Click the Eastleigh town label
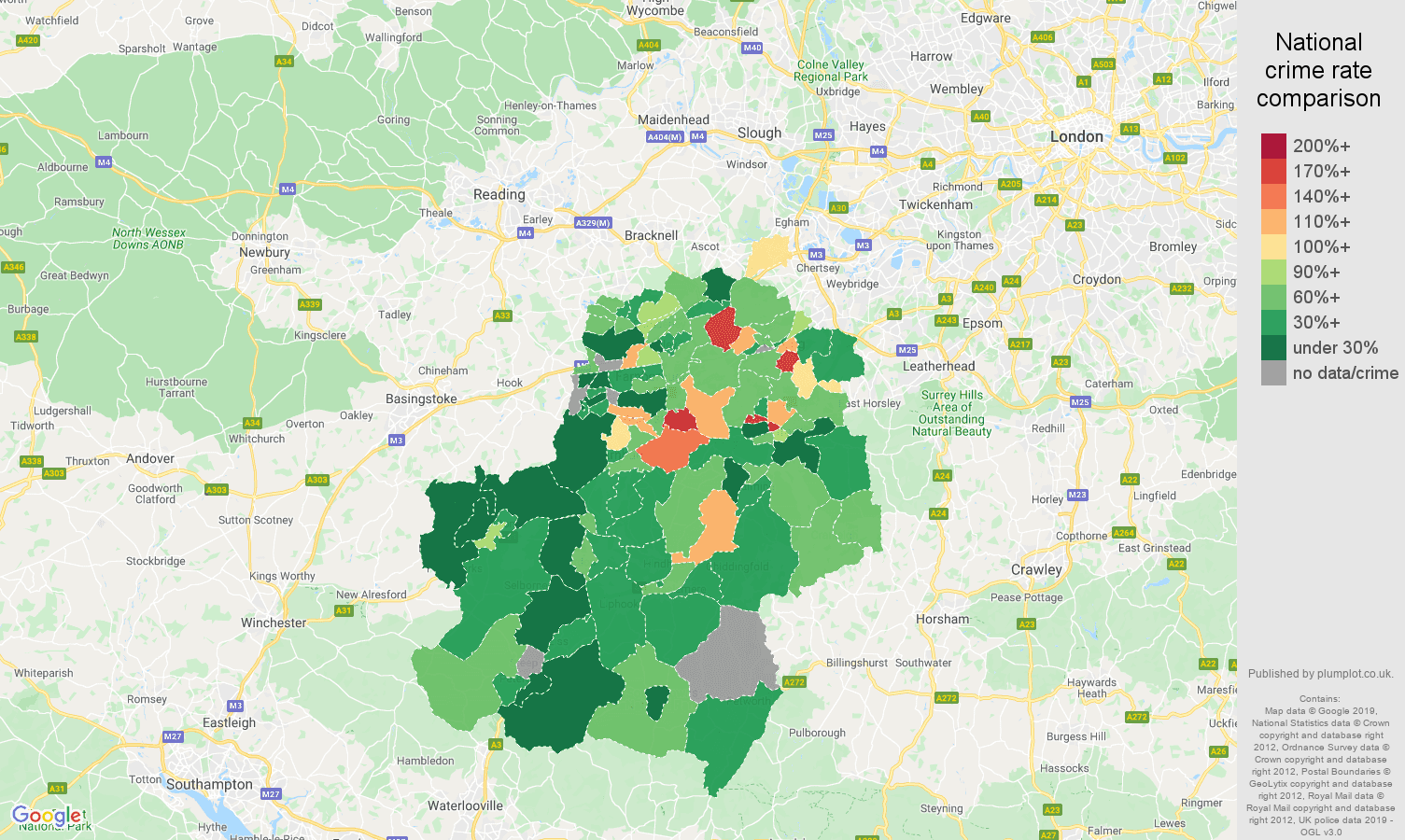Image resolution: width=1405 pixels, height=840 pixels. click(x=229, y=722)
